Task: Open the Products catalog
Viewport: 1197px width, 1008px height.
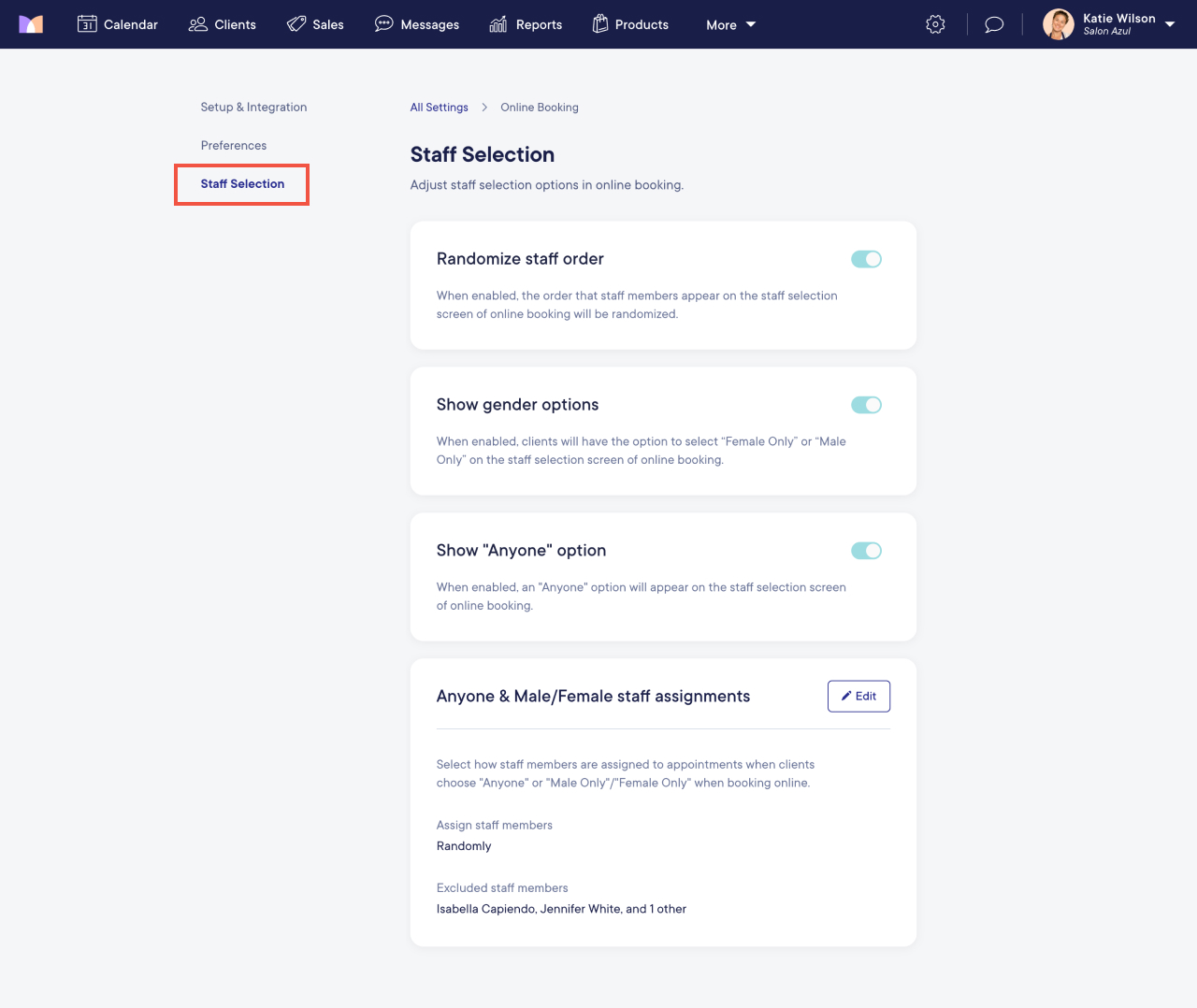Action: pos(630,24)
